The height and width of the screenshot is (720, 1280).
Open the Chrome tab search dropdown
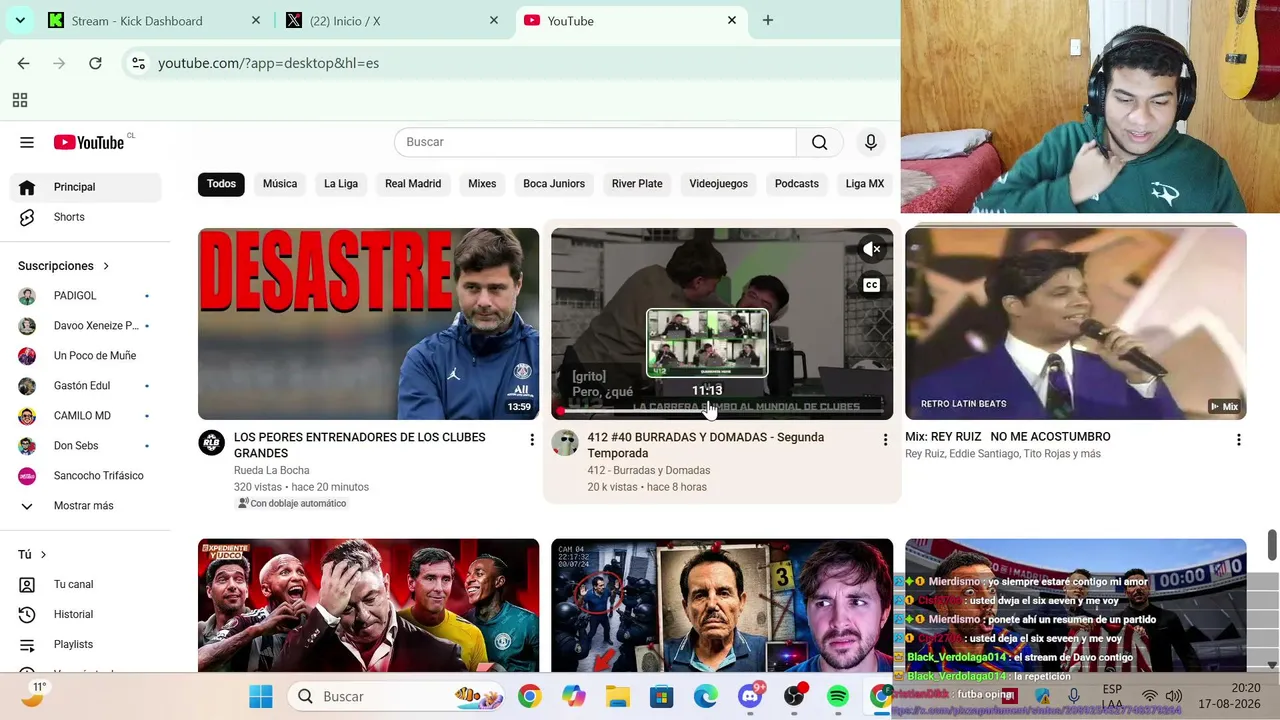[20, 20]
